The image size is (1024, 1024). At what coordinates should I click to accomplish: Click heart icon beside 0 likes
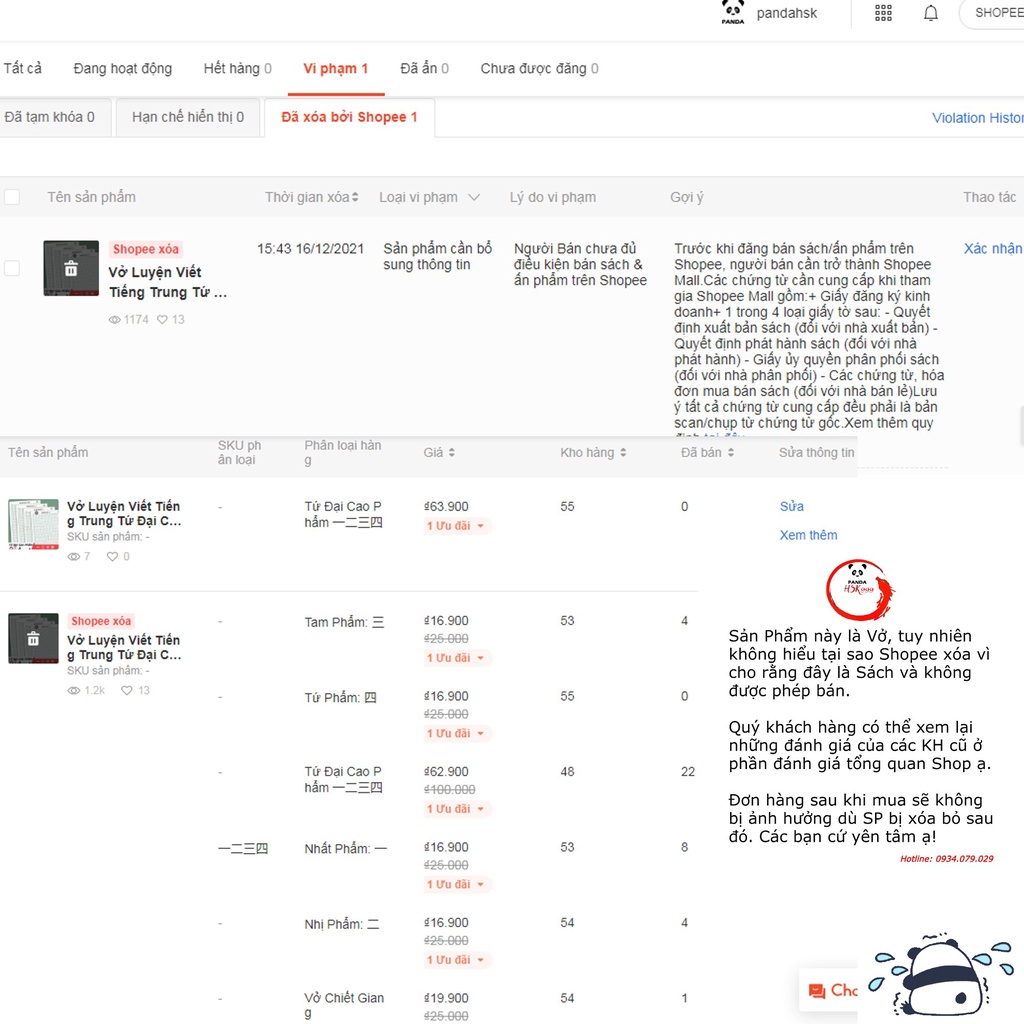[x=112, y=556]
